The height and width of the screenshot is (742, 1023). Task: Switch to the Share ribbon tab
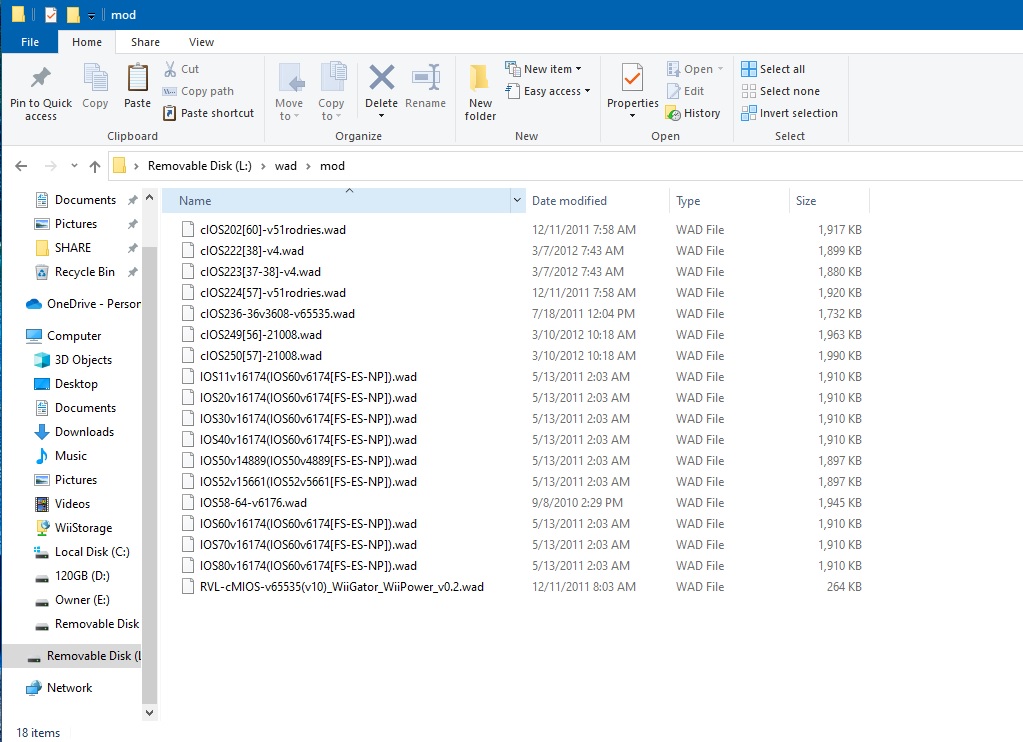coord(145,42)
